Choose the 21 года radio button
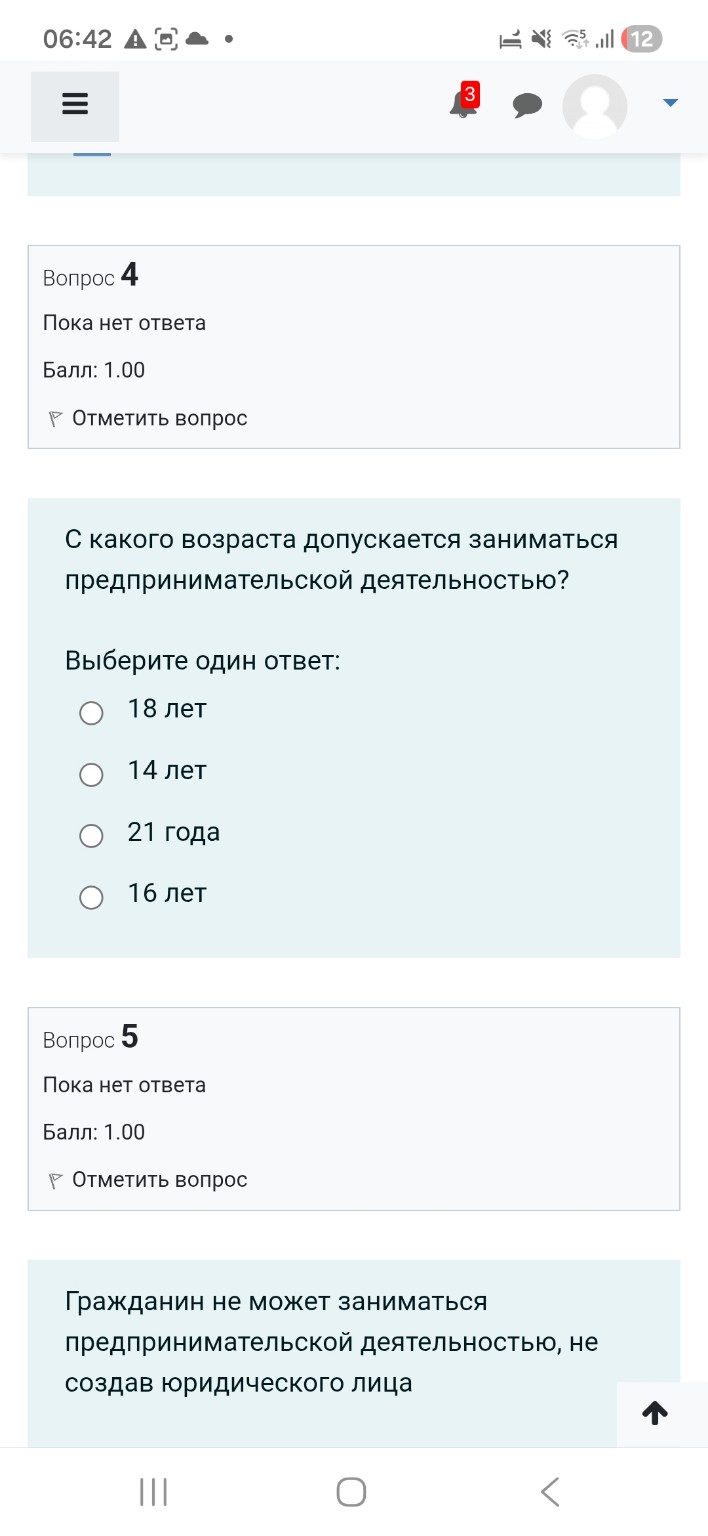The image size is (708, 1536). pos(91,835)
